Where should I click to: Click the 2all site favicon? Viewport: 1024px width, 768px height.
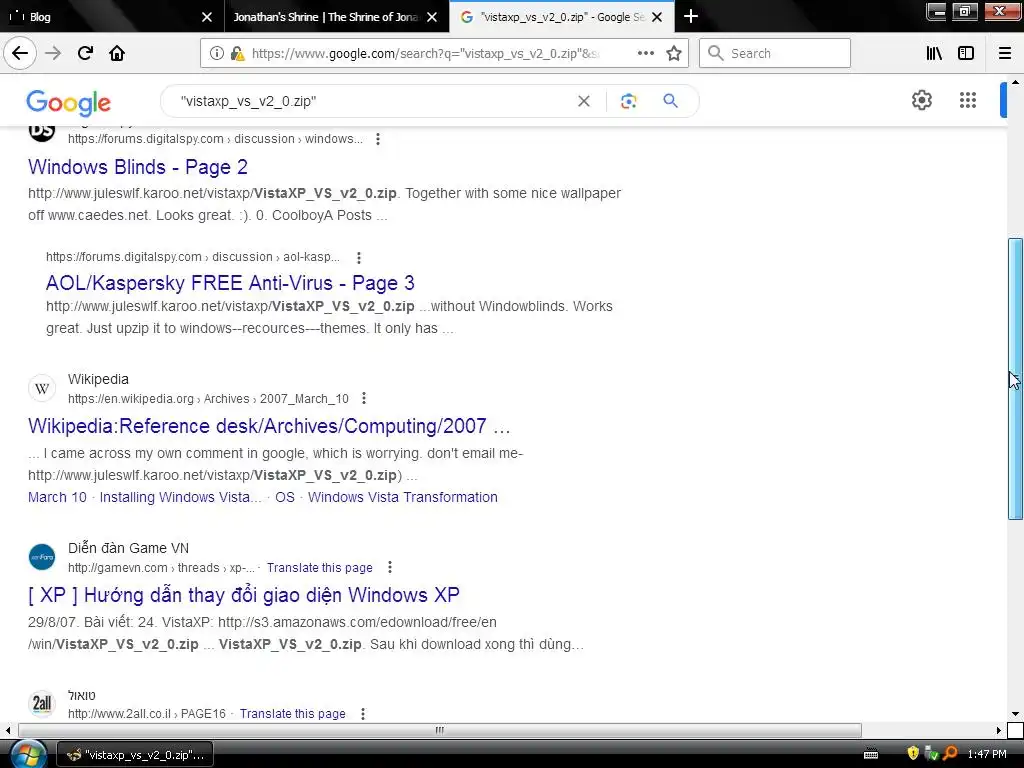[x=42, y=703]
